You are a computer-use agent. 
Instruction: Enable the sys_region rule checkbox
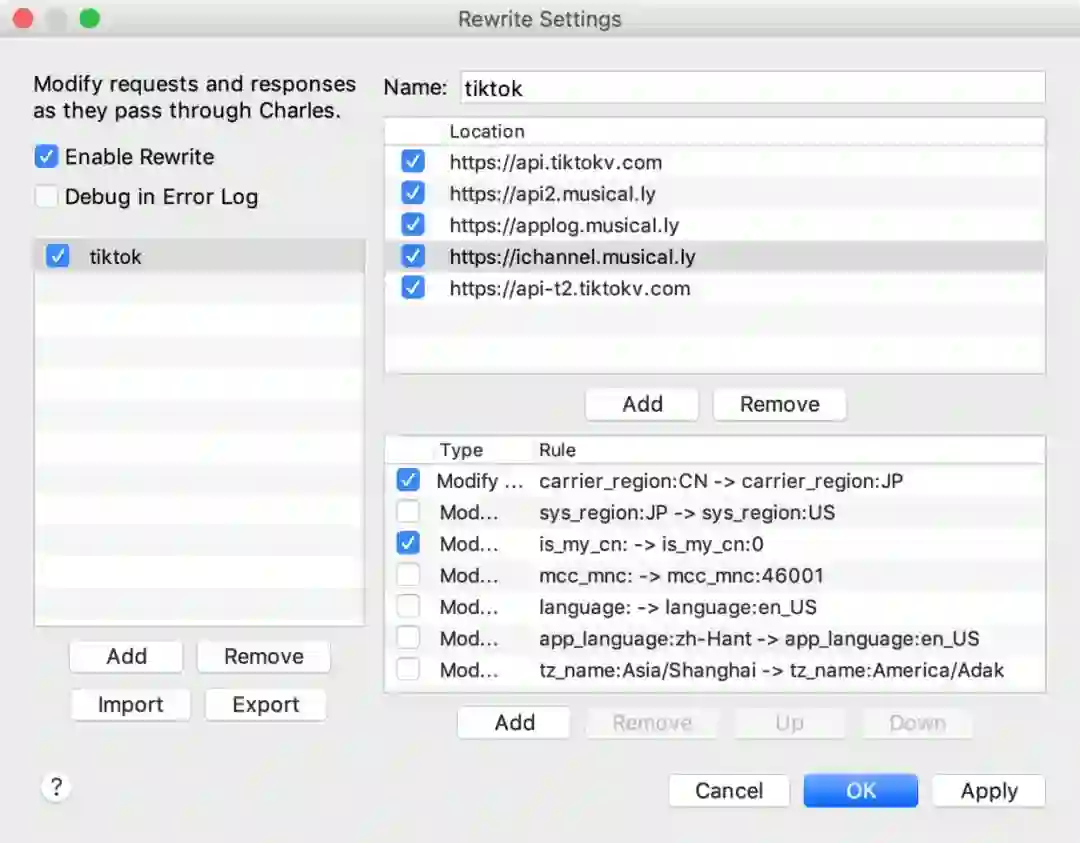point(408,512)
